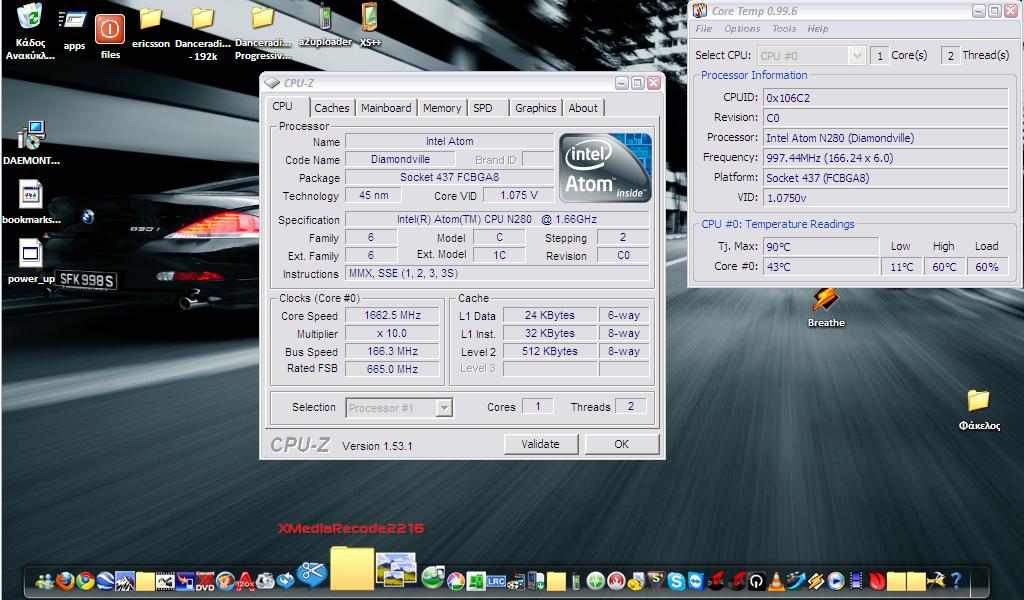Screen dimensions: 1024x600
Task: Open the a2uploader desktop shortcut
Action: coord(325,25)
